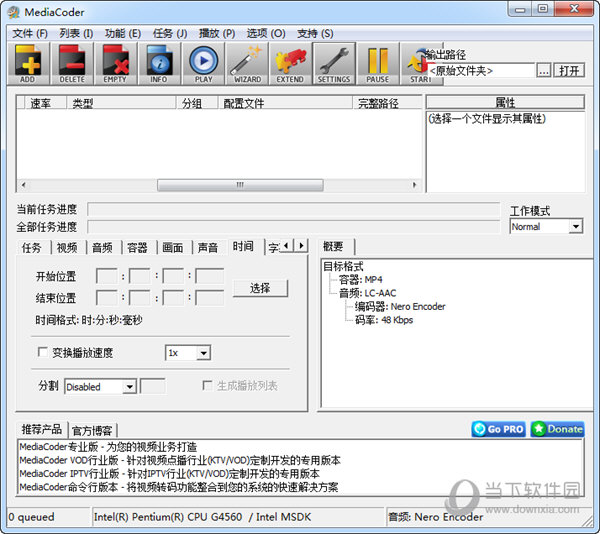Click the 完整路径 column header
600x534 pixels.
[387, 103]
